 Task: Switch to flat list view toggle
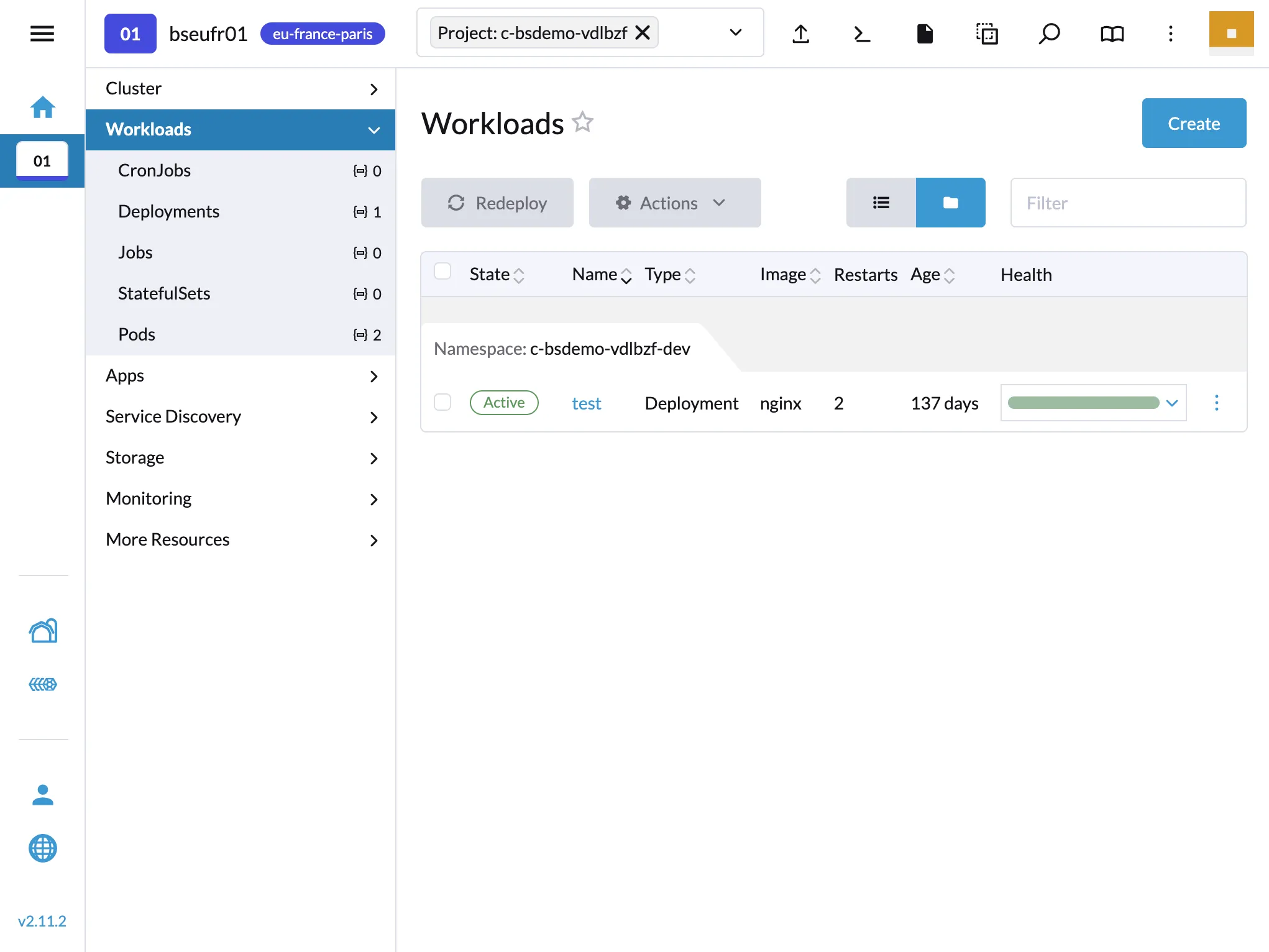point(881,203)
